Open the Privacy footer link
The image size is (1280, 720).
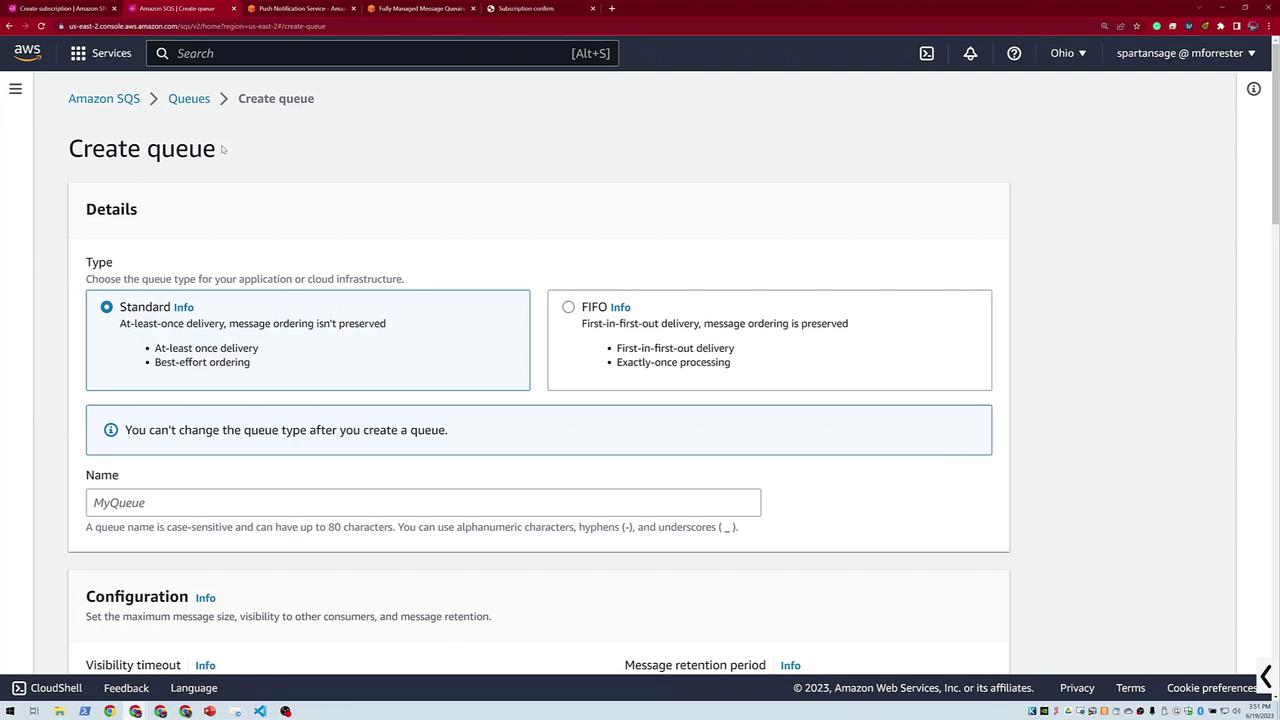pos(1077,688)
